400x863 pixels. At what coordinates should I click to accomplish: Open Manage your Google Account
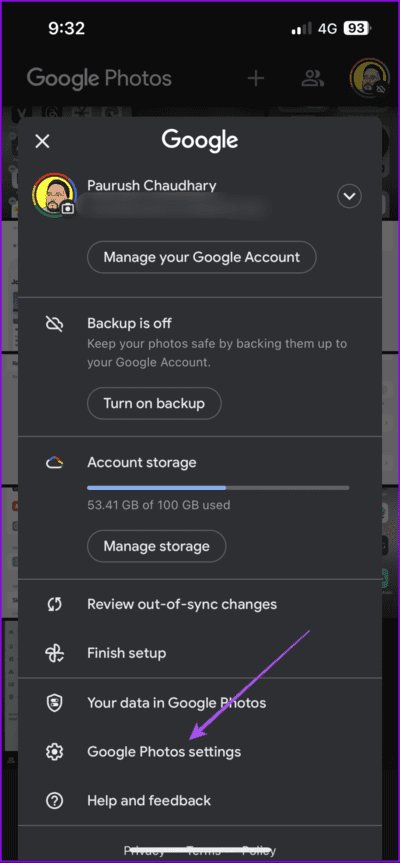coord(202,257)
